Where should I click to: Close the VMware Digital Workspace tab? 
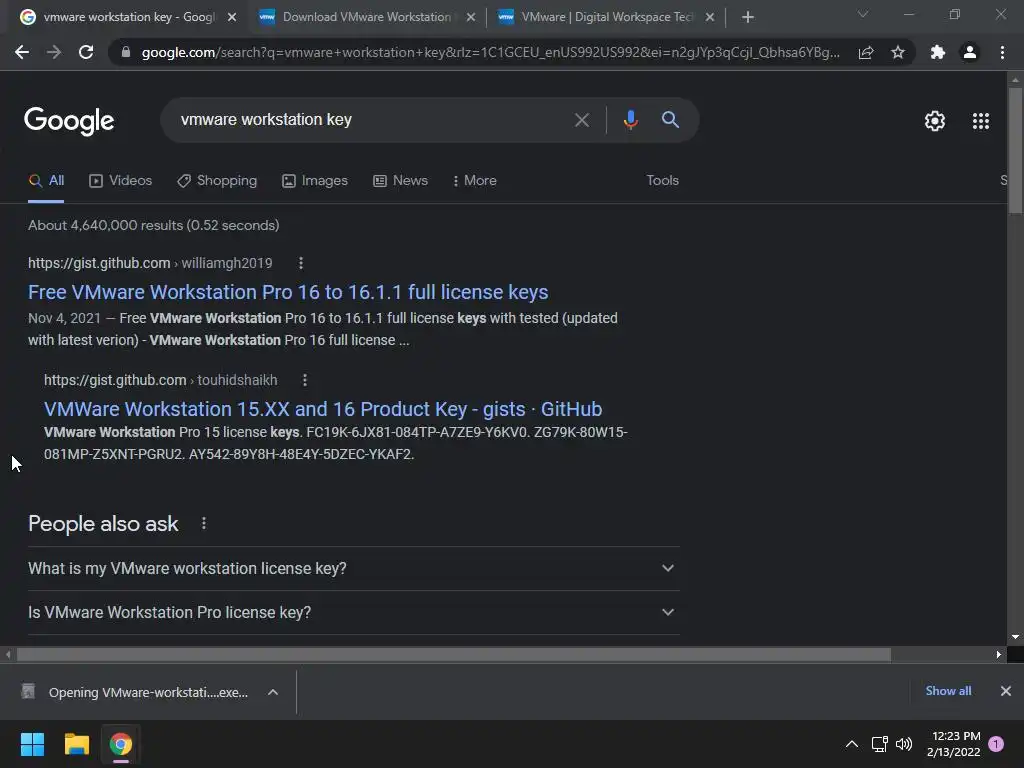pyautogui.click(x=709, y=18)
